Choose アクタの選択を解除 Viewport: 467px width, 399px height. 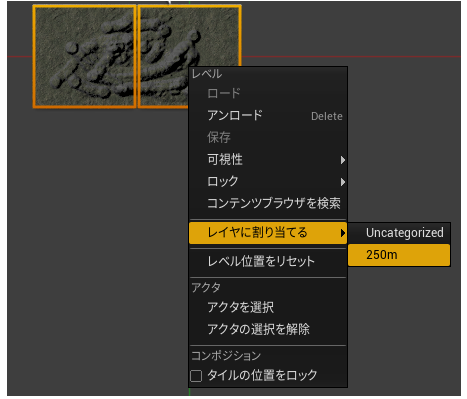tap(268, 329)
